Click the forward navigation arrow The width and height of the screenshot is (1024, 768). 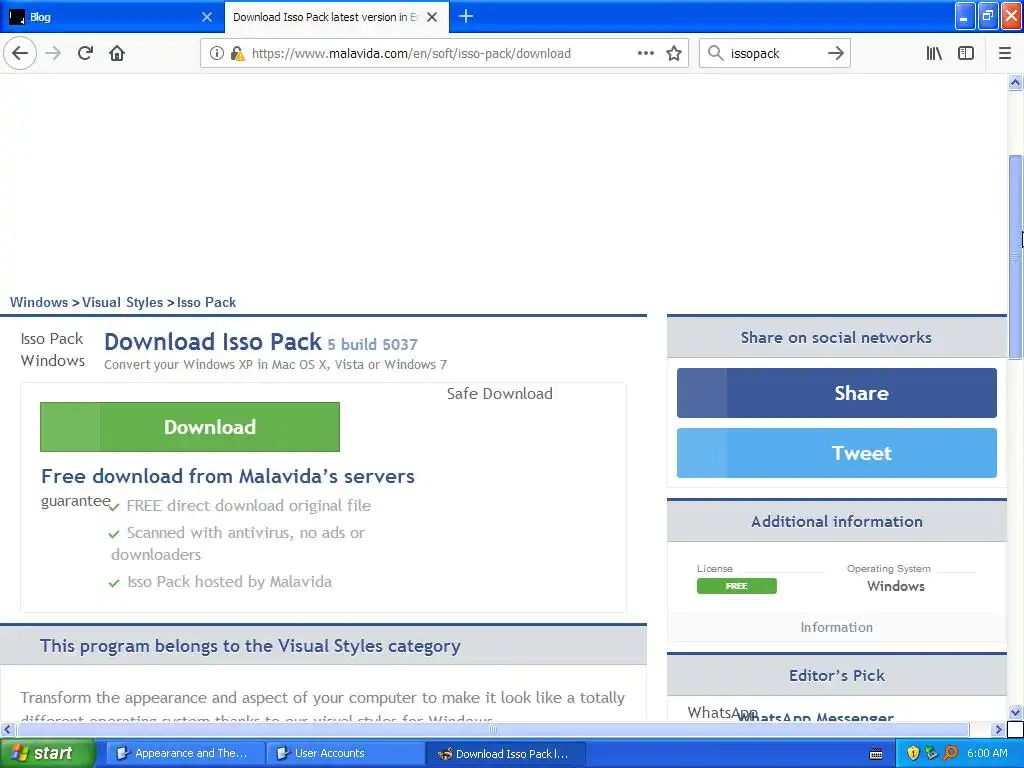53,54
